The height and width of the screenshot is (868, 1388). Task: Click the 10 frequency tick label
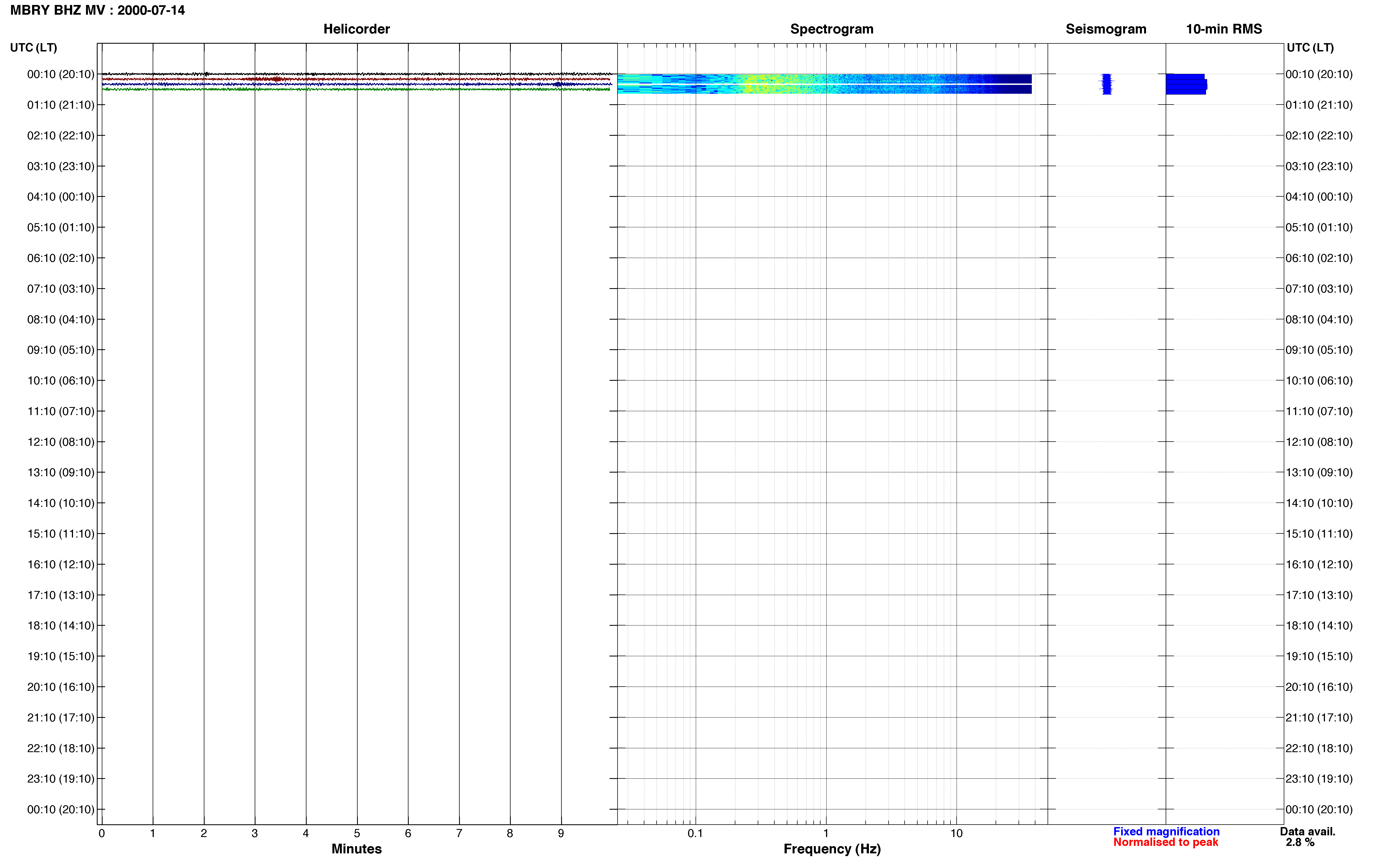[x=956, y=833]
